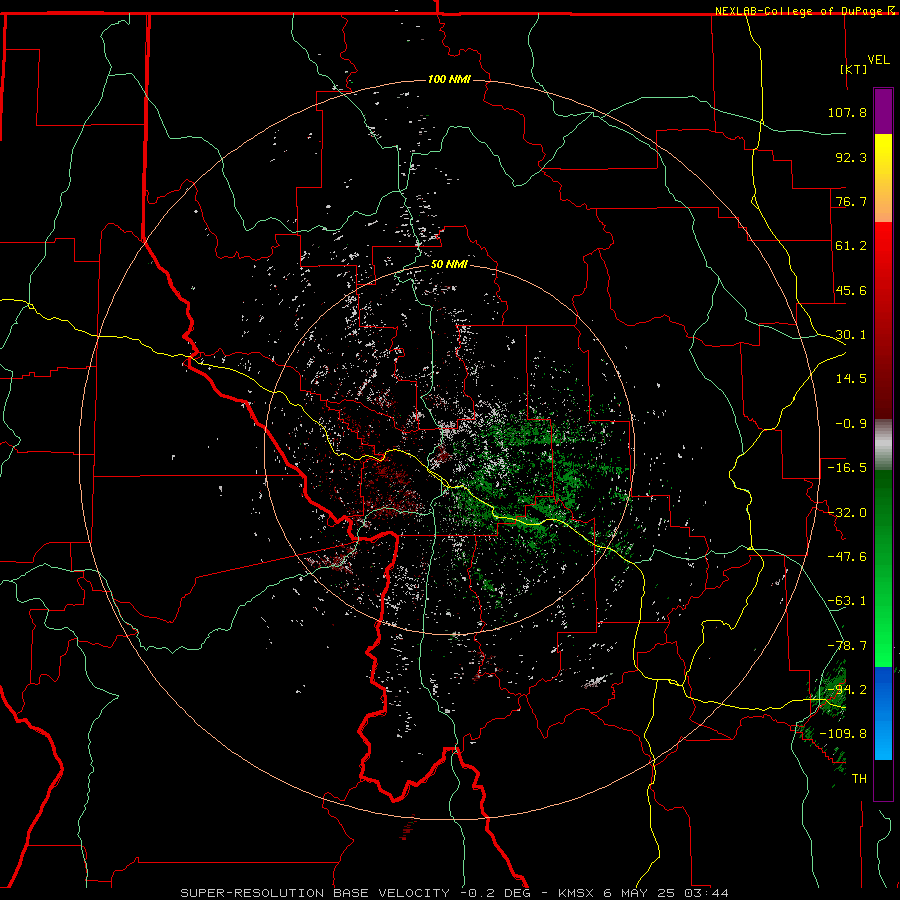Screen dimensions: 900x900
Task: Click the -94.2 velocity scale value
Action: tap(847, 690)
